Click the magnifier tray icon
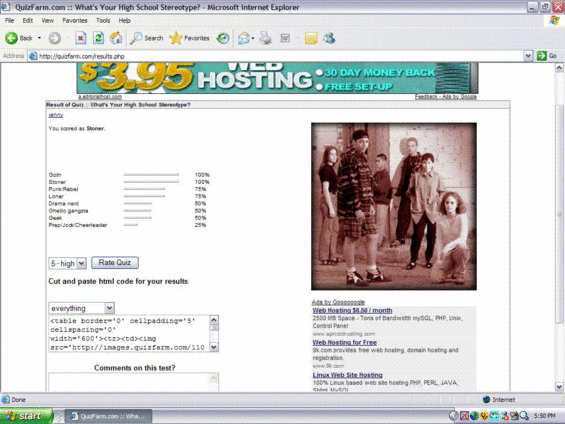Image resolution: width=565 pixels, height=424 pixels. pyautogui.click(x=524, y=416)
